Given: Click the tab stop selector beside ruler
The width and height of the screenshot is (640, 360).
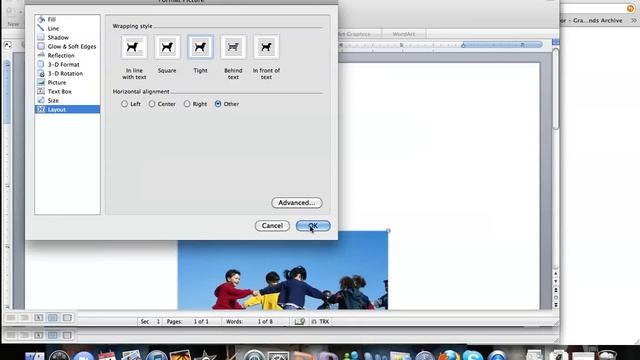Looking at the screenshot, I should click(8, 44).
